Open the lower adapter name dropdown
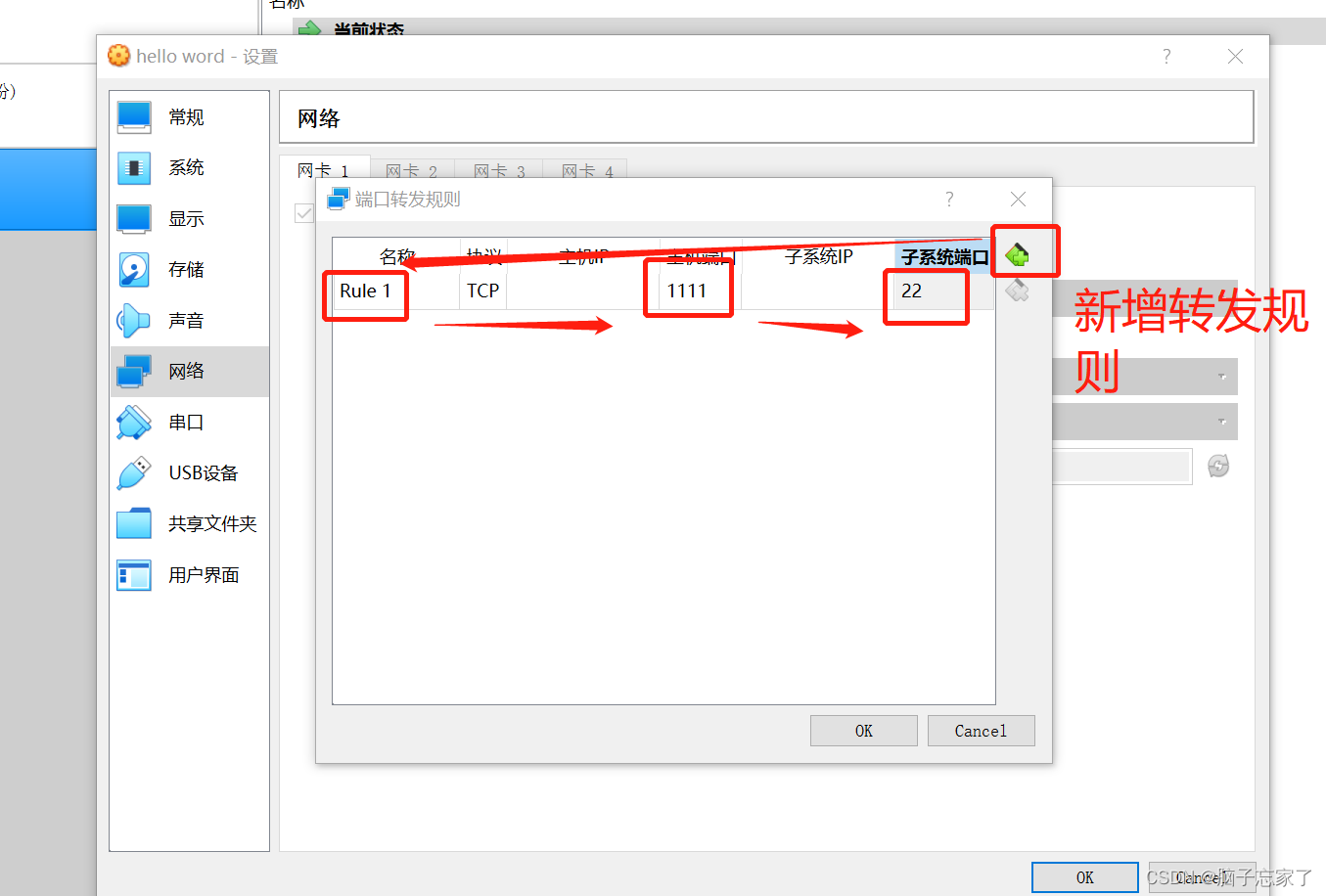This screenshot has height=896, width=1326. [x=1220, y=422]
